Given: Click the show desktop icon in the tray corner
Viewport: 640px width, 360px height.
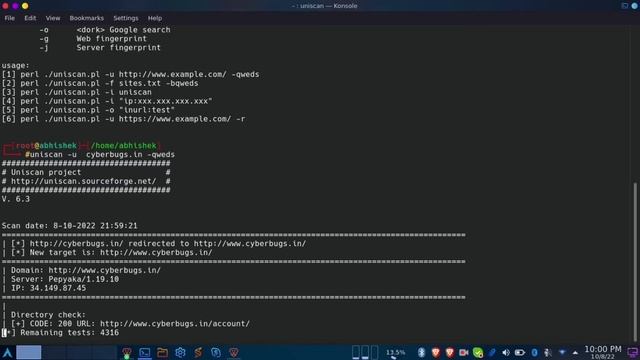Looking at the screenshot, I should click(633, 352).
